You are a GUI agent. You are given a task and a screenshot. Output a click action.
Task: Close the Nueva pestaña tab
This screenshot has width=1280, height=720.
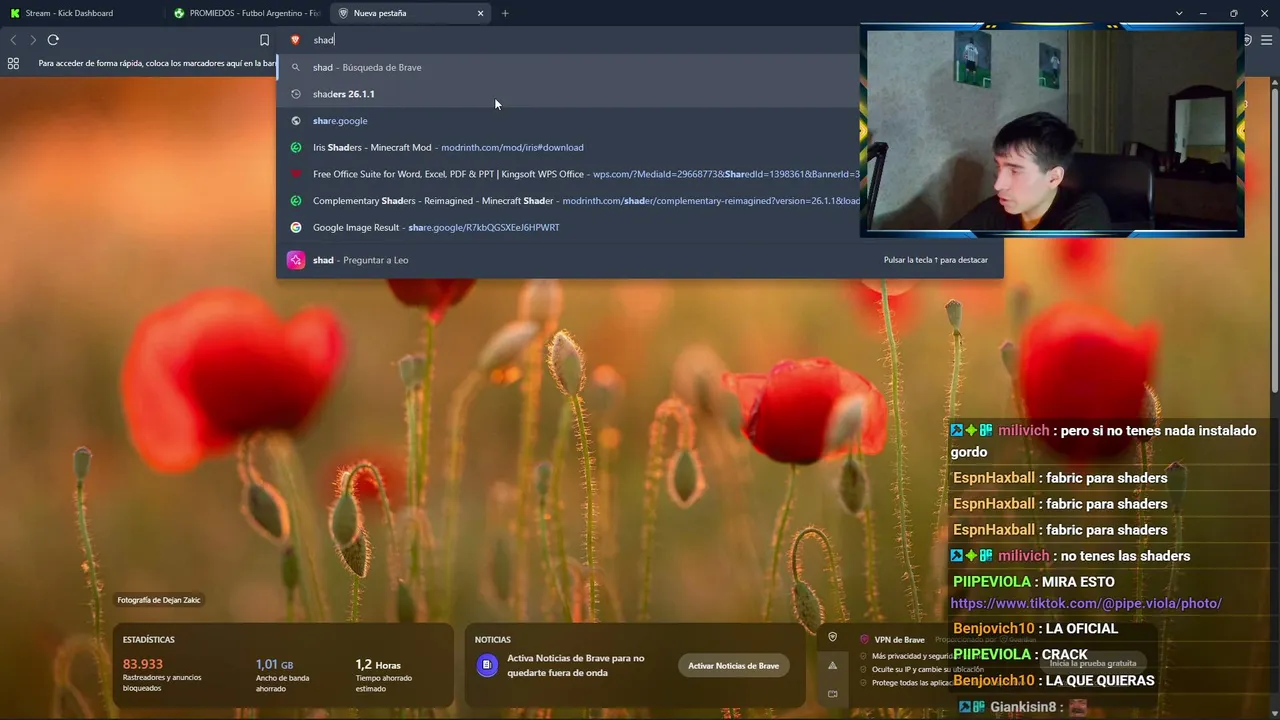480,13
